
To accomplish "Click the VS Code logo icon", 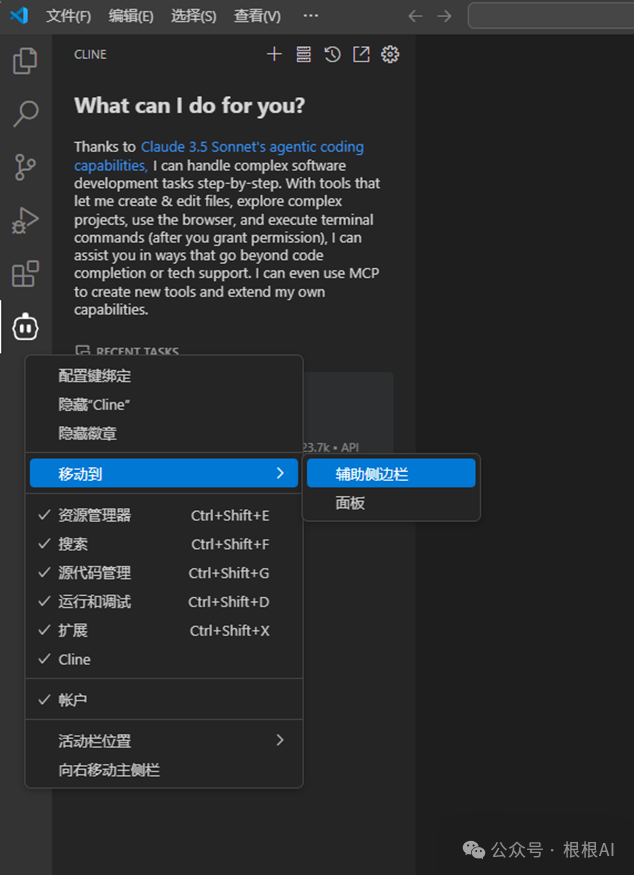I will [x=20, y=15].
